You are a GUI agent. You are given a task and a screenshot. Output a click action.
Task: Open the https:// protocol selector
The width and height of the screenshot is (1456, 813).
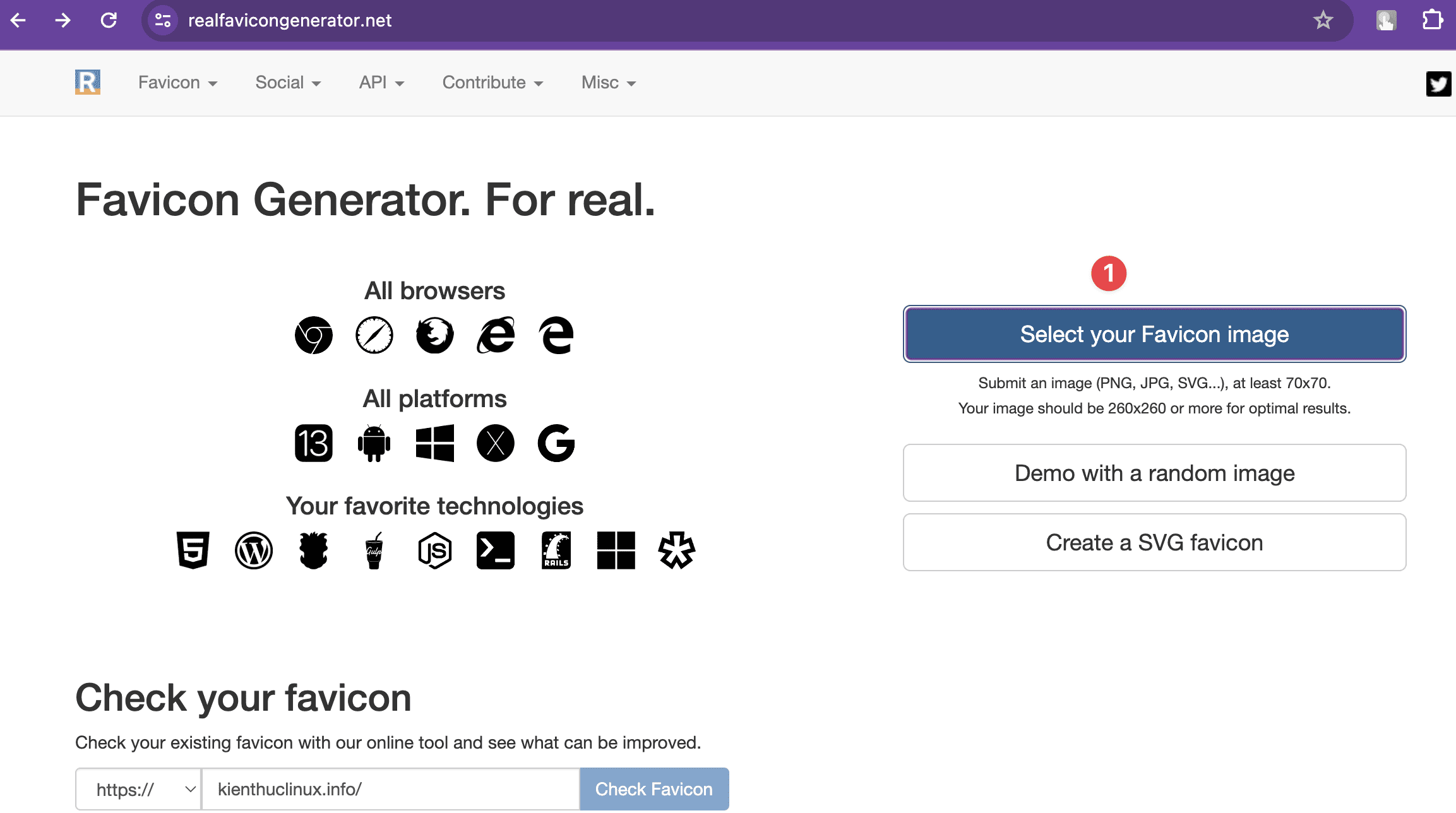(139, 789)
